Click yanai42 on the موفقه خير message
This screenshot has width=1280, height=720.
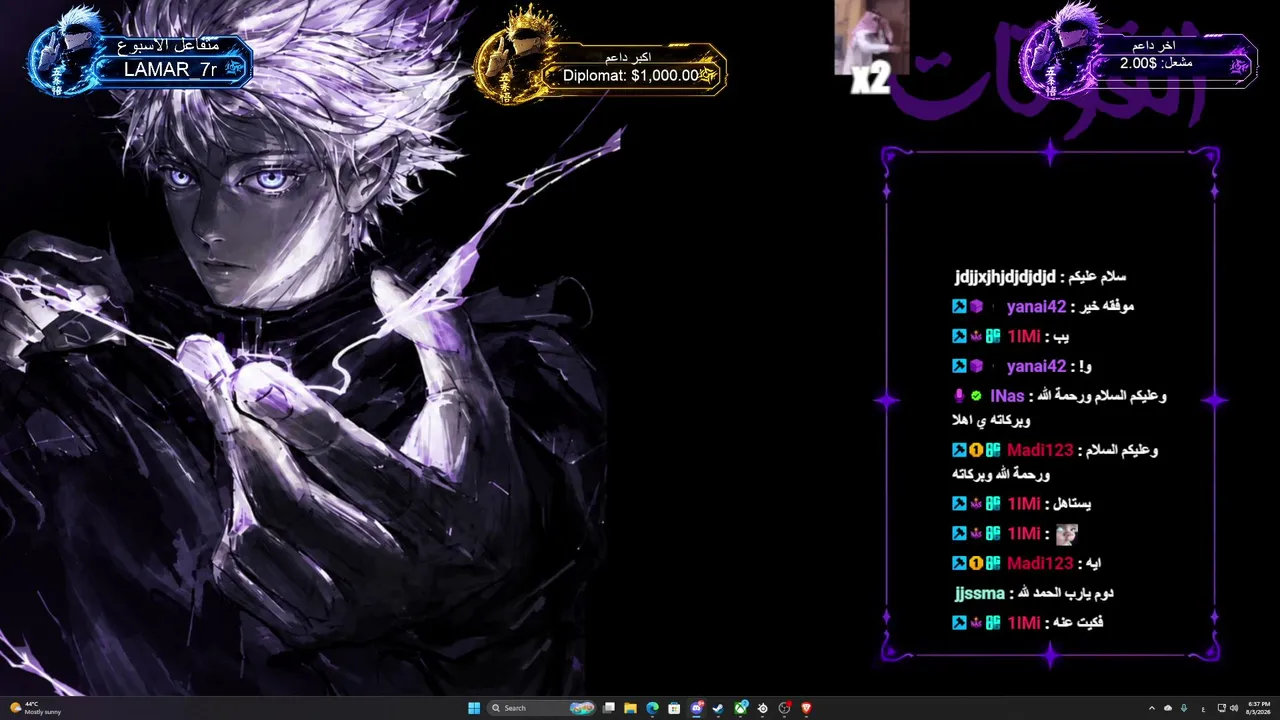1036,306
